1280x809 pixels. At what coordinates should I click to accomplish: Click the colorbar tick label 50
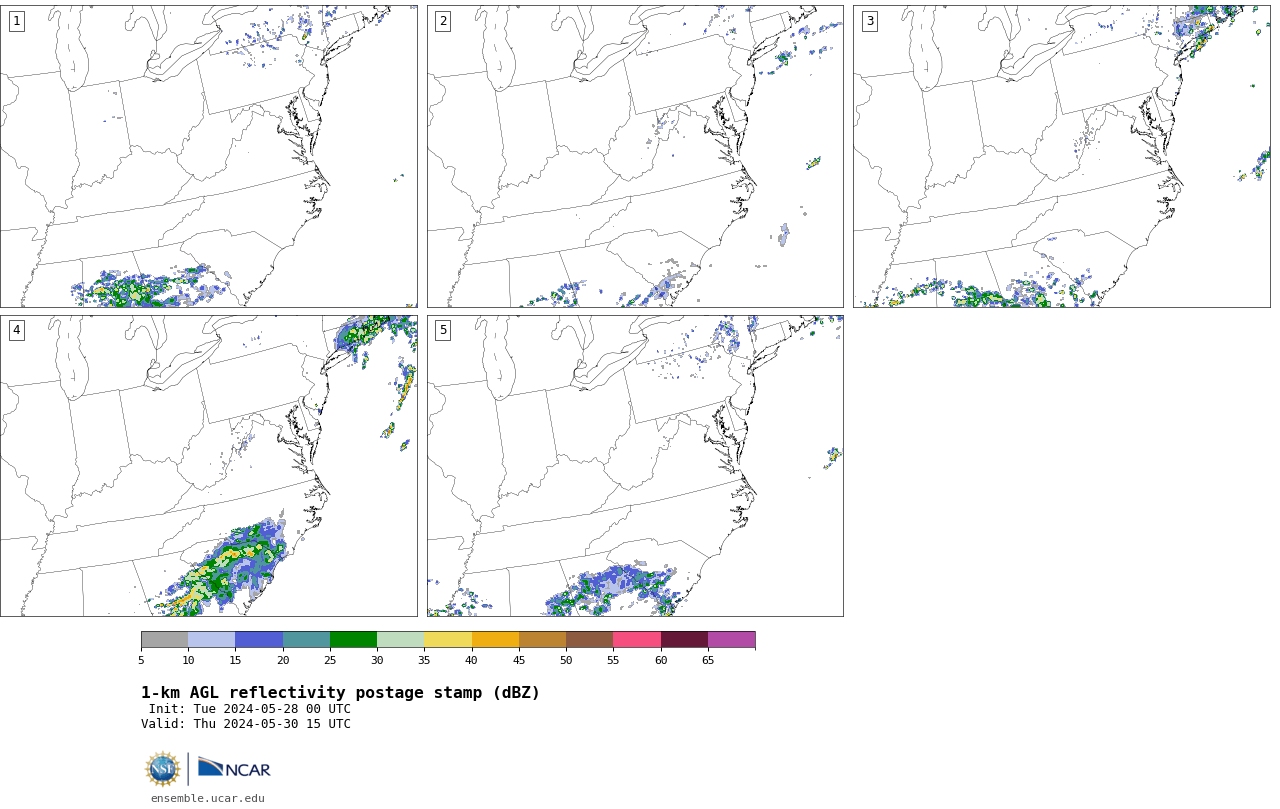pyautogui.click(x=566, y=660)
